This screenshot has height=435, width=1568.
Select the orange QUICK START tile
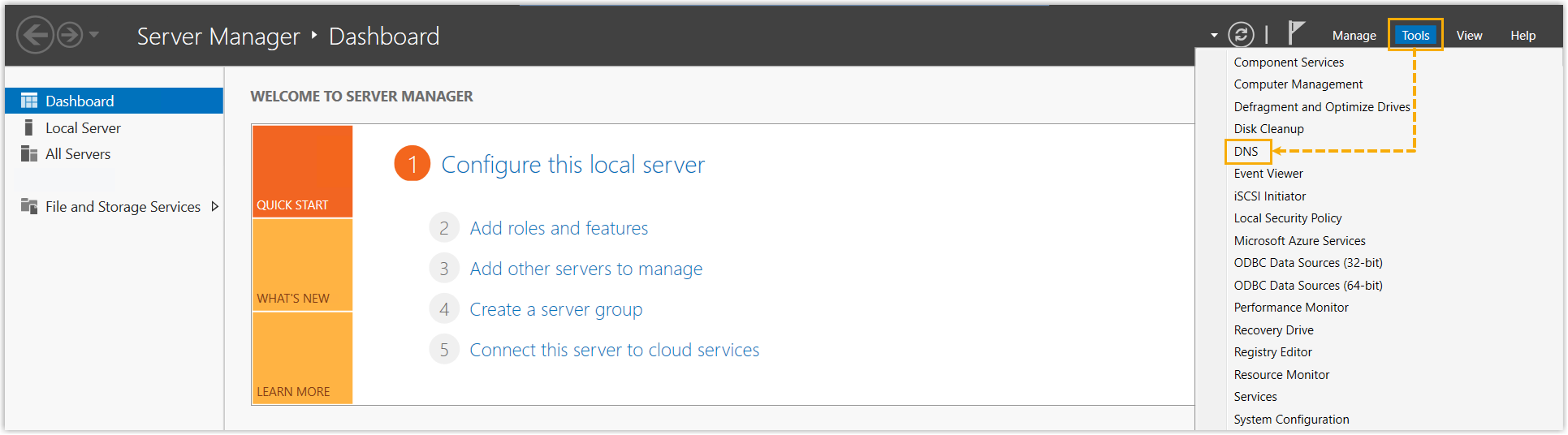[302, 171]
